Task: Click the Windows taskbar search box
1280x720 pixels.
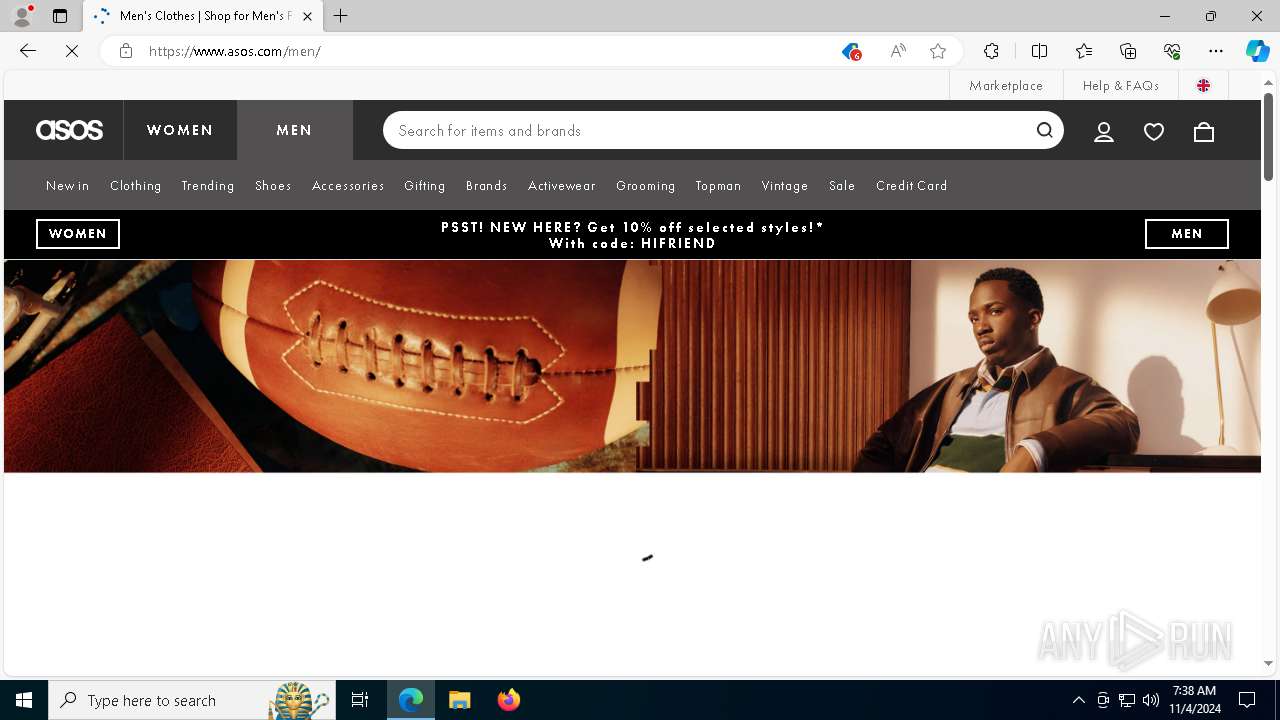Action: 192,700
